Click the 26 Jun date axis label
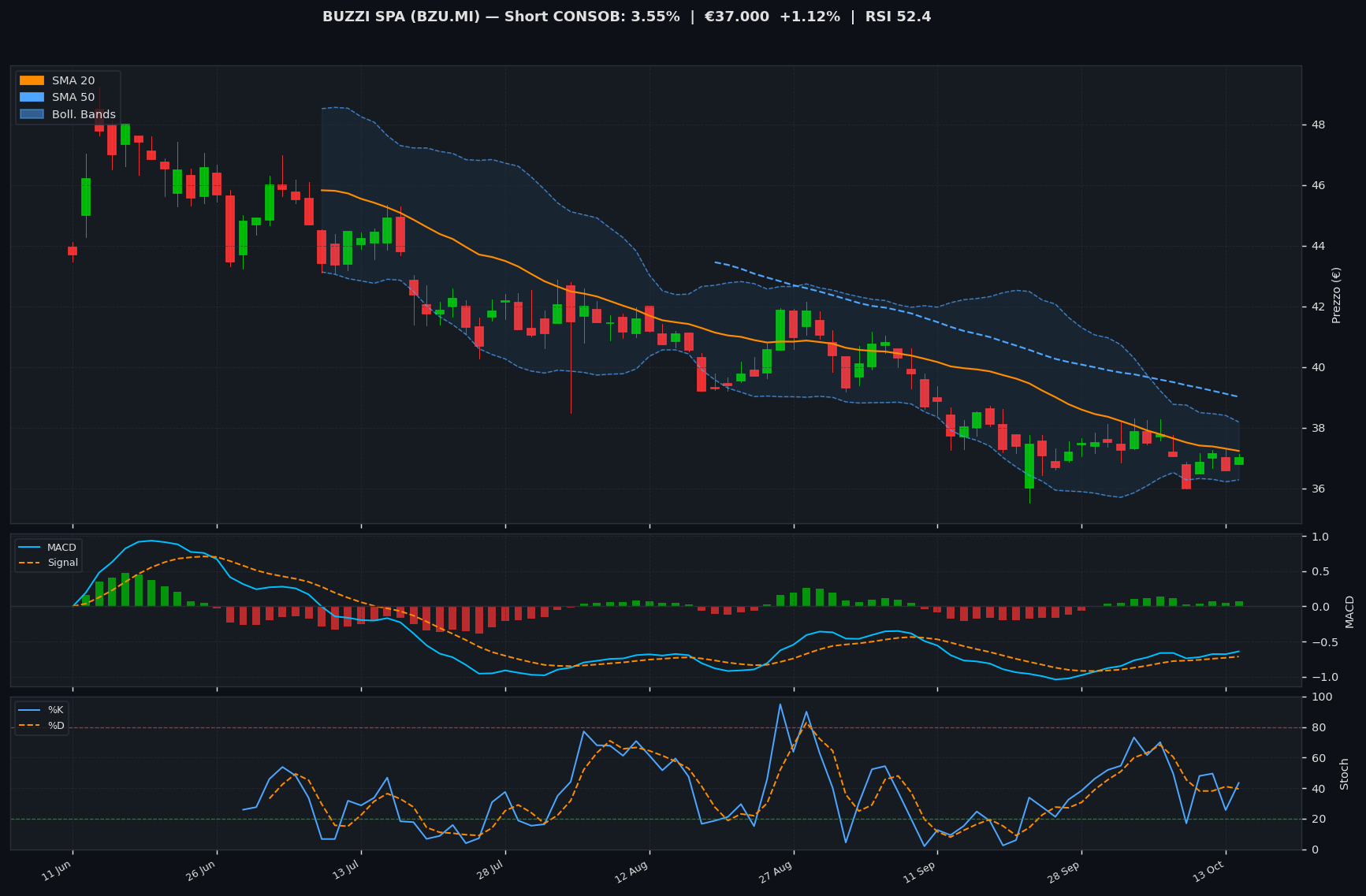This screenshot has width=1366, height=896. pyautogui.click(x=202, y=870)
